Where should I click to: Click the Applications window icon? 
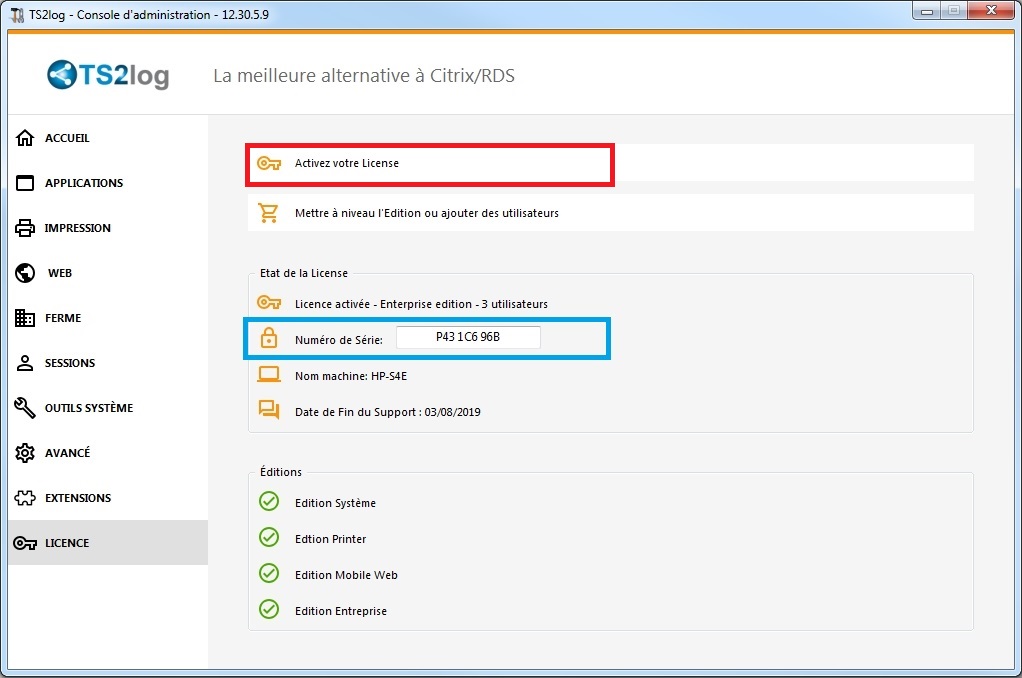(x=25, y=183)
